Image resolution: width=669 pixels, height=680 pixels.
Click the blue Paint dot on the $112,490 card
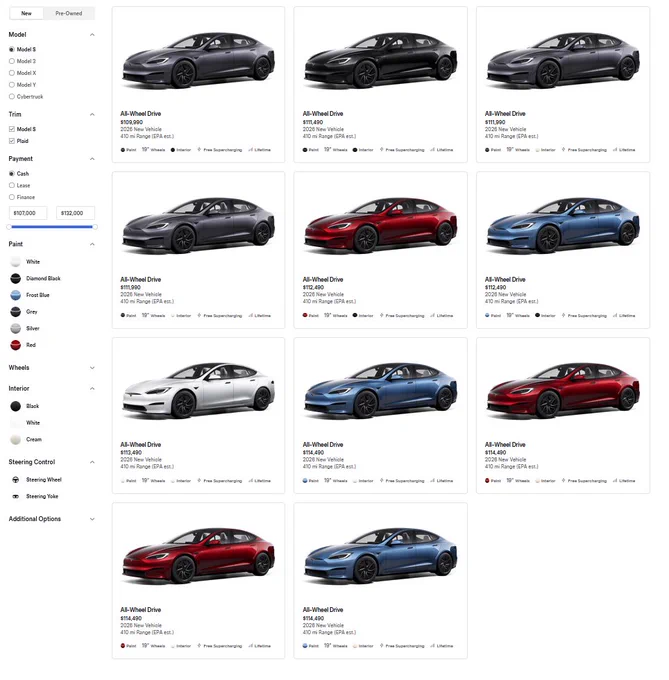tap(487, 315)
